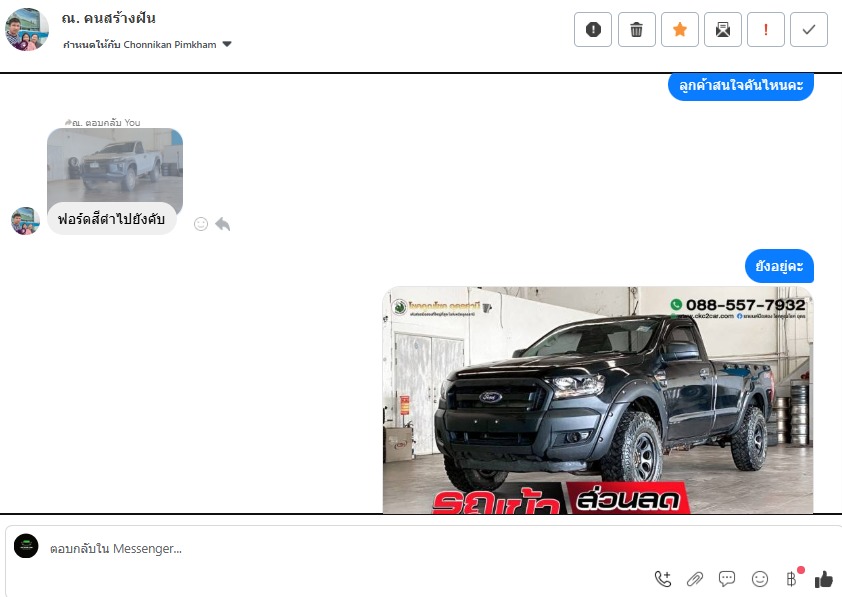
Task: Open contact name ณ. คนสร้างฝัน
Action: [x=108, y=18]
